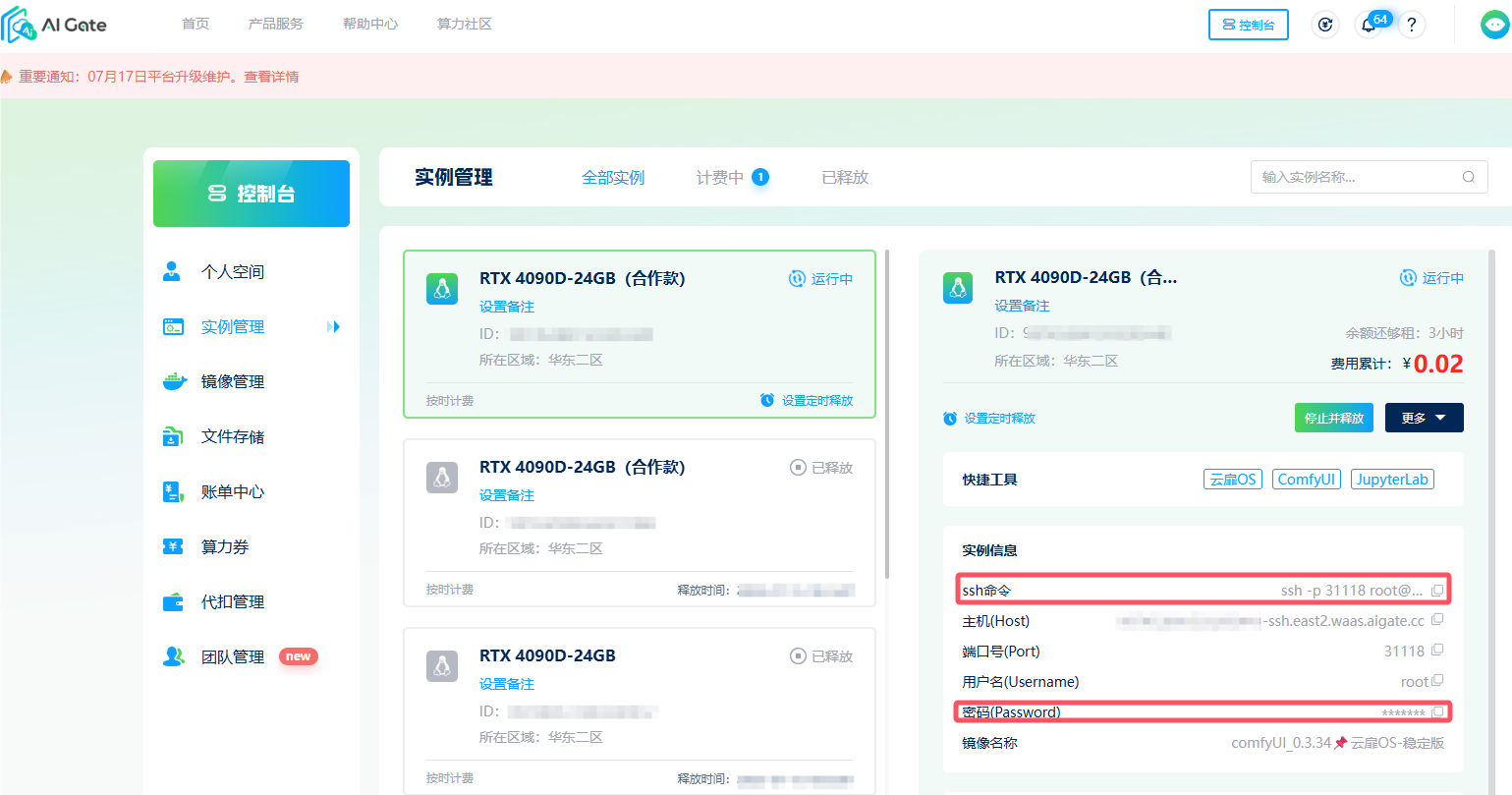Switch to the 计费中 tab
This screenshot has height=795, width=1512.
click(x=717, y=177)
